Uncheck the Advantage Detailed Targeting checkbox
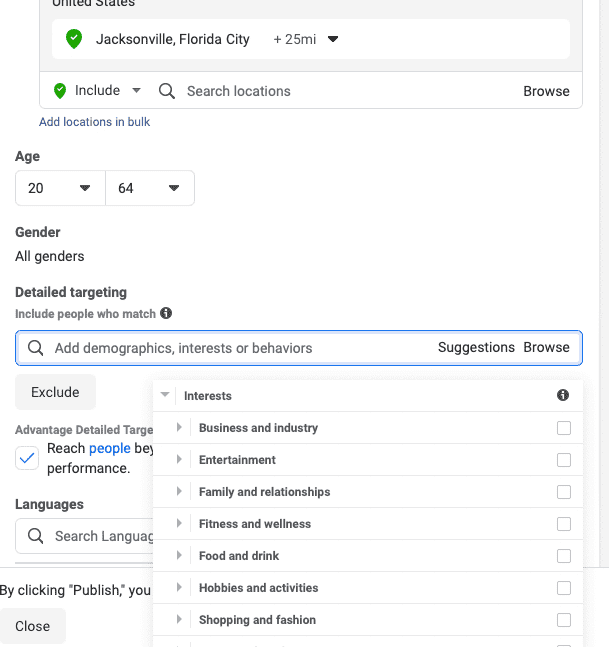 [27, 458]
